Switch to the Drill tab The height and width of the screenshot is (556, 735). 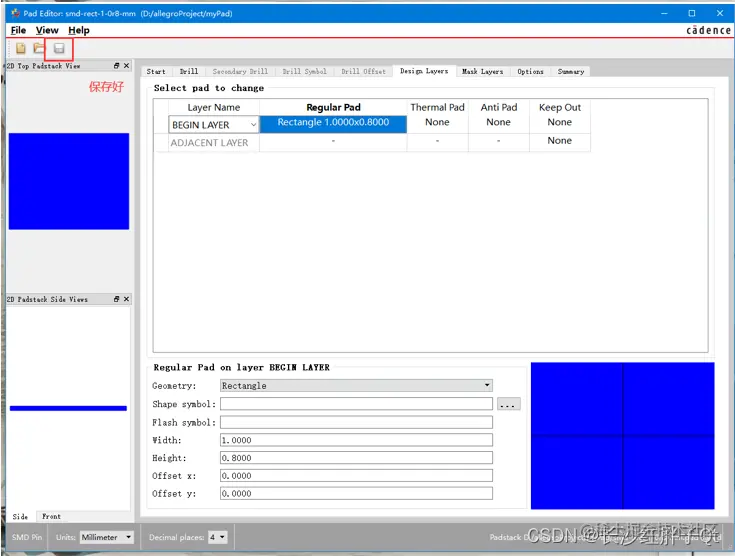tap(189, 71)
